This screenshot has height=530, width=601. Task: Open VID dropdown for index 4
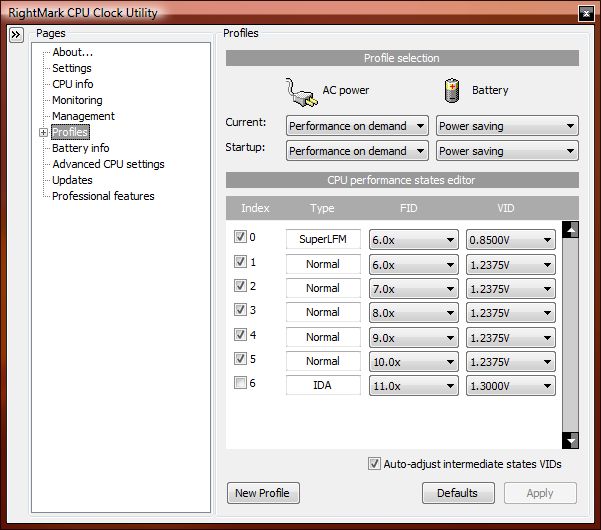click(x=511, y=338)
